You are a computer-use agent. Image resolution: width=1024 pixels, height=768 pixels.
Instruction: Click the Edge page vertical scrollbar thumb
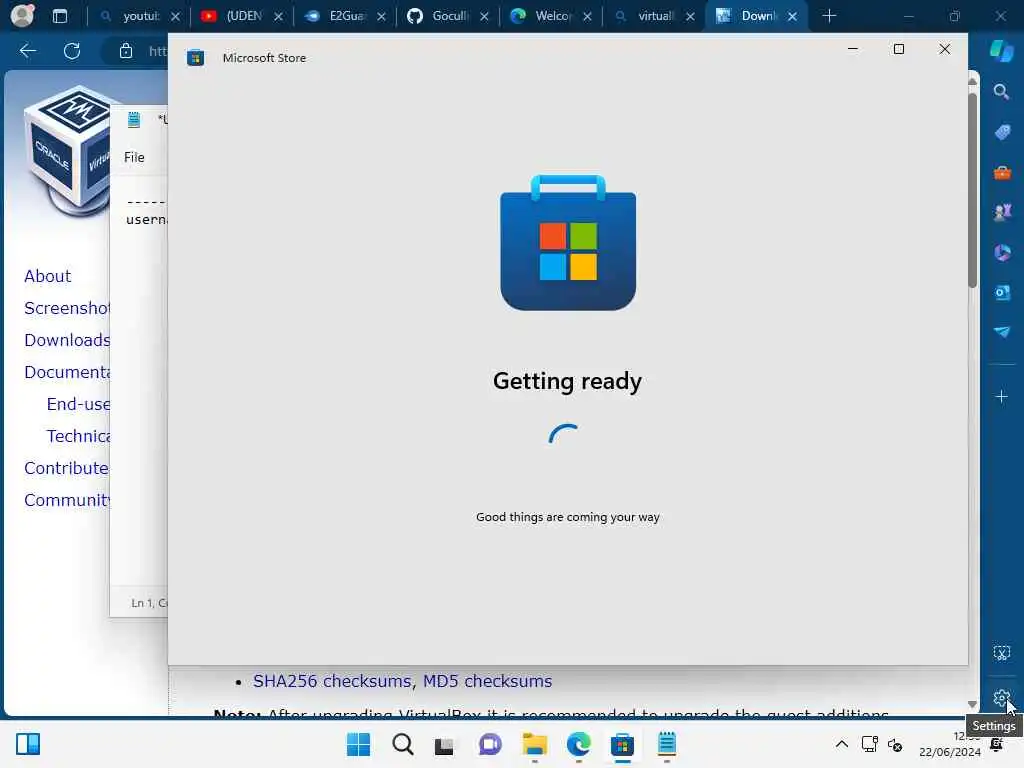click(x=972, y=189)
